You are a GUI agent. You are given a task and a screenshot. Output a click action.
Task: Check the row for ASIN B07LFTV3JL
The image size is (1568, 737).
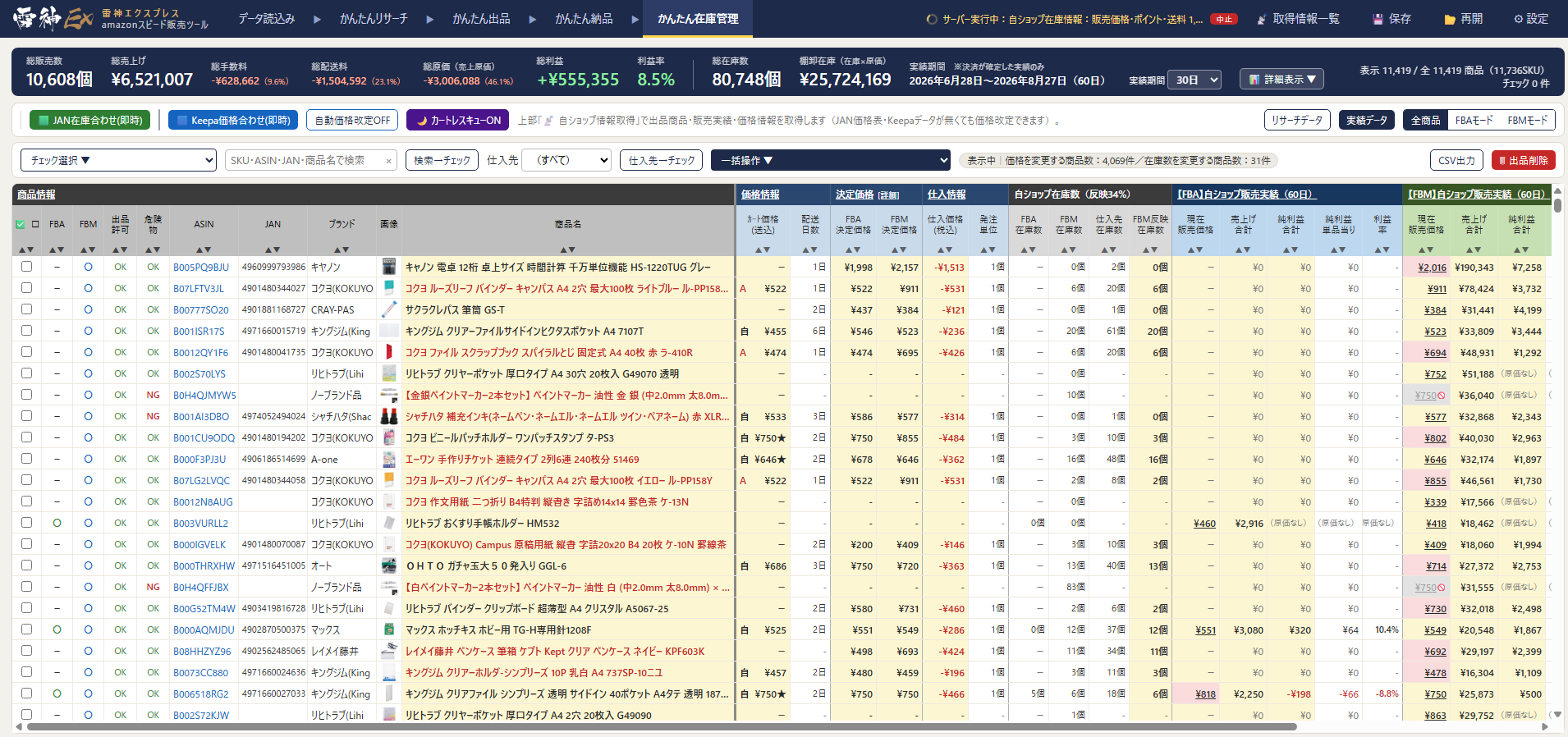(26, 288)
